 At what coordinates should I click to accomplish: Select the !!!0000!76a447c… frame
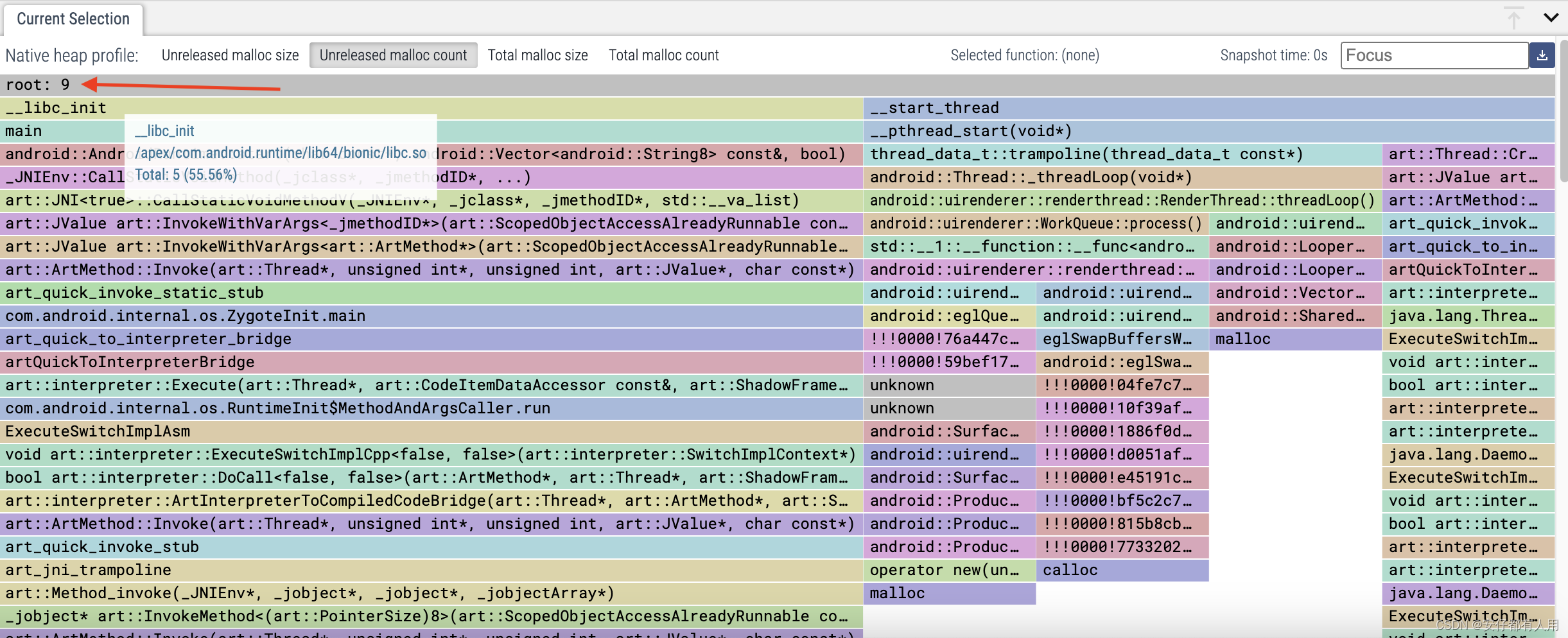pos(950,339)
